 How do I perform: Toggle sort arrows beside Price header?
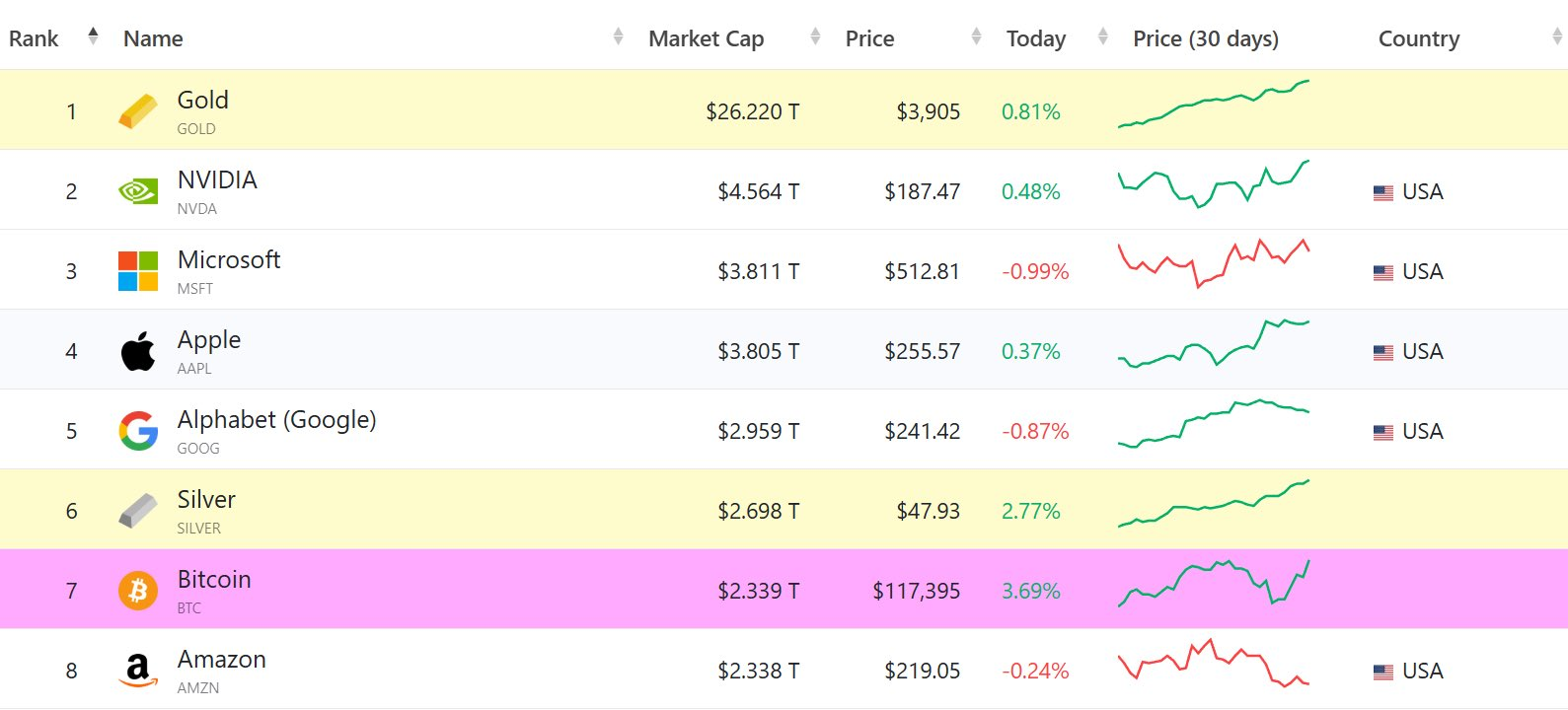[x=976, y=36]
